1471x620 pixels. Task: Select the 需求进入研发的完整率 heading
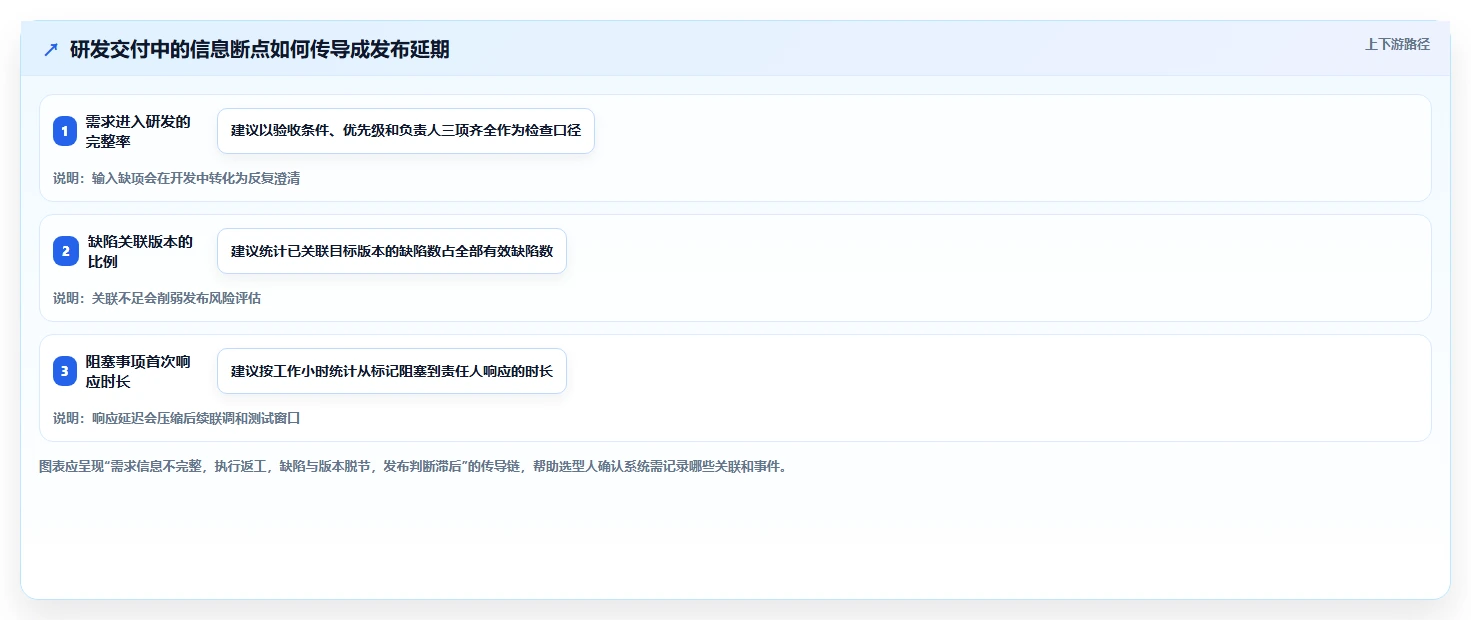coord(138,131)
